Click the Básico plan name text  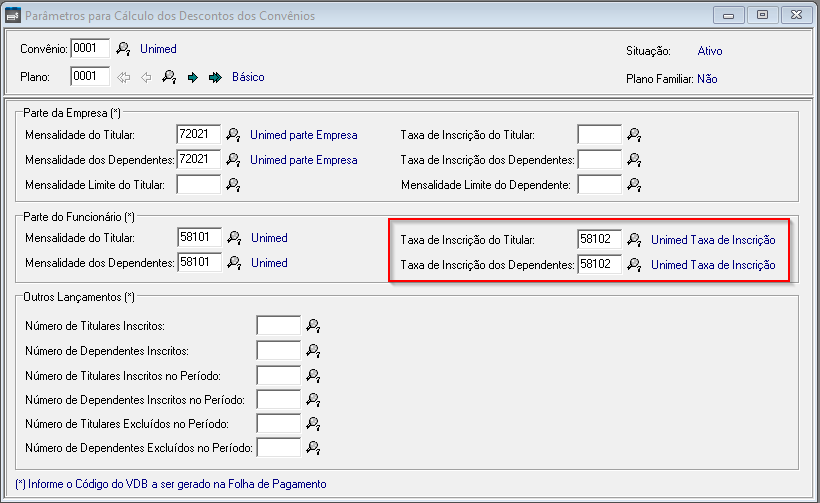tap(248, 77)
